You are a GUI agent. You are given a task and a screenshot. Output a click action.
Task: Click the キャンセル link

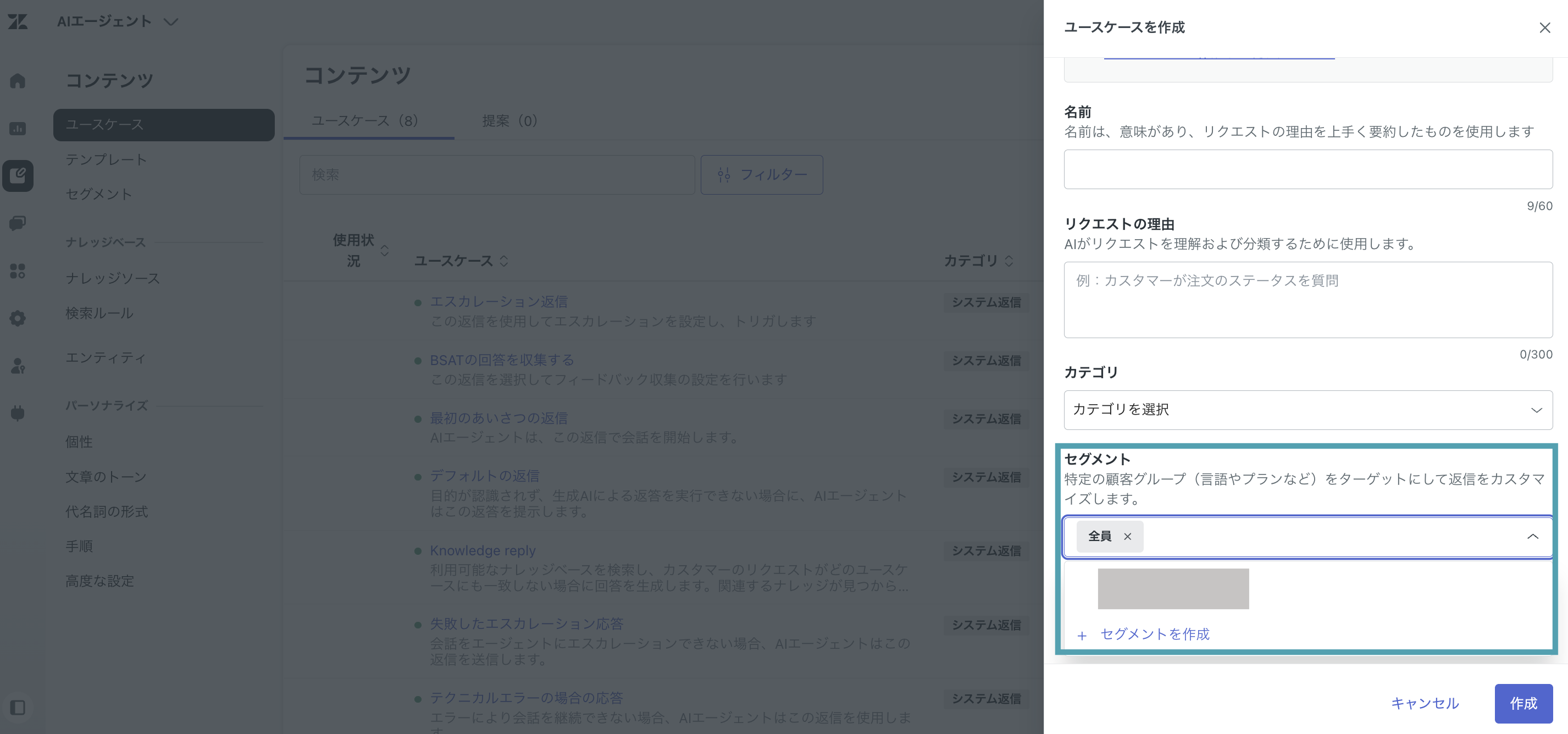pyautogui.click(x=1425, y=704)
